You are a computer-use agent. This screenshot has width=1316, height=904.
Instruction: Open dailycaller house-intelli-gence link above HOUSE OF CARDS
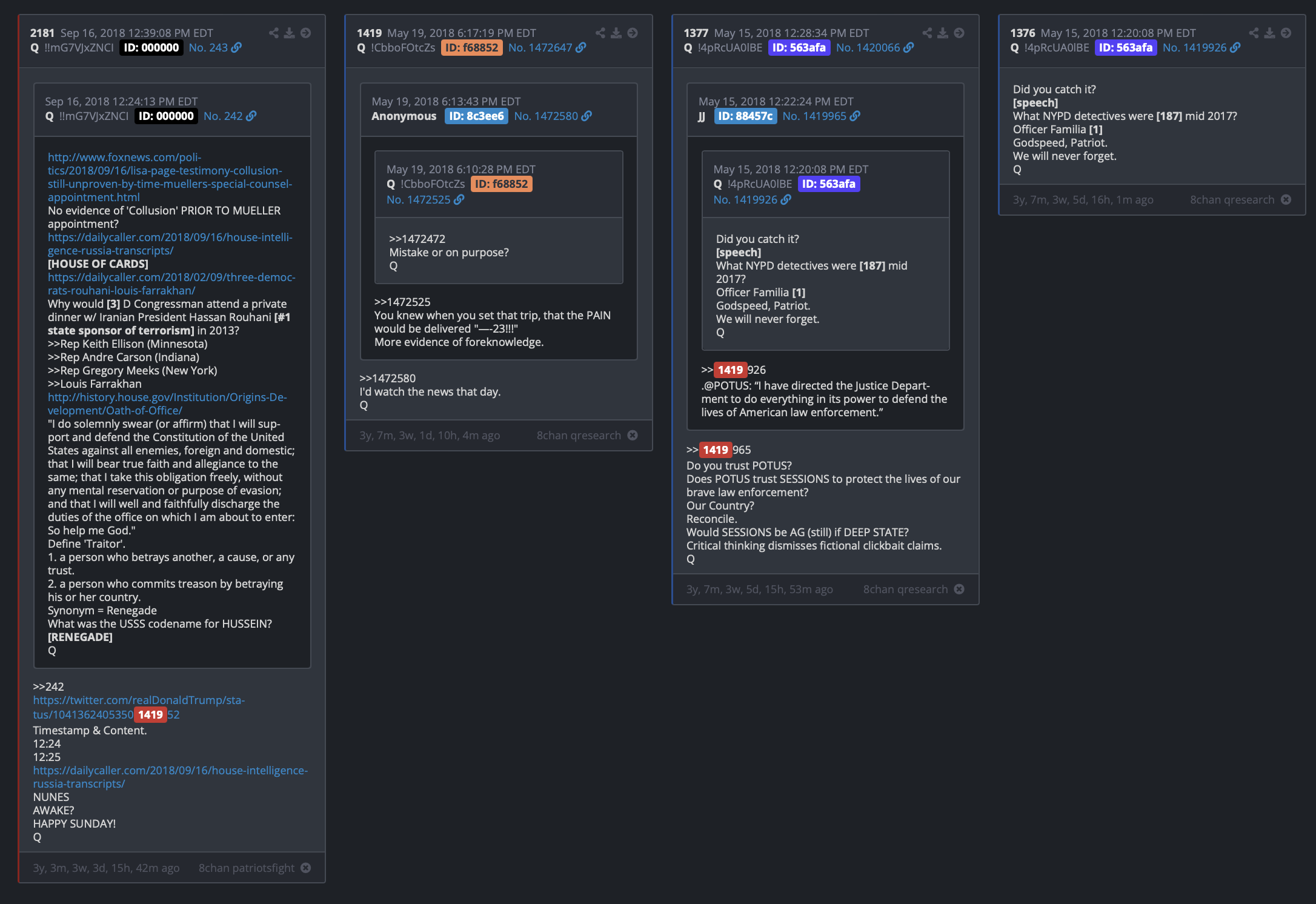(170, 244)
